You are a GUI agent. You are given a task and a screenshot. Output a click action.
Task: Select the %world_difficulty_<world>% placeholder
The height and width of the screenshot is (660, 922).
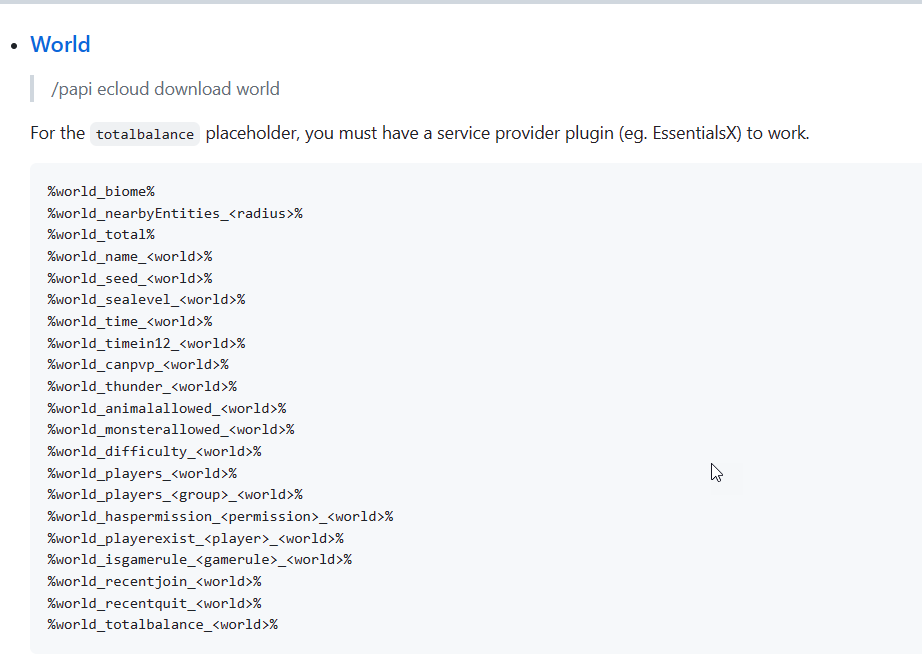coord(153,451)
